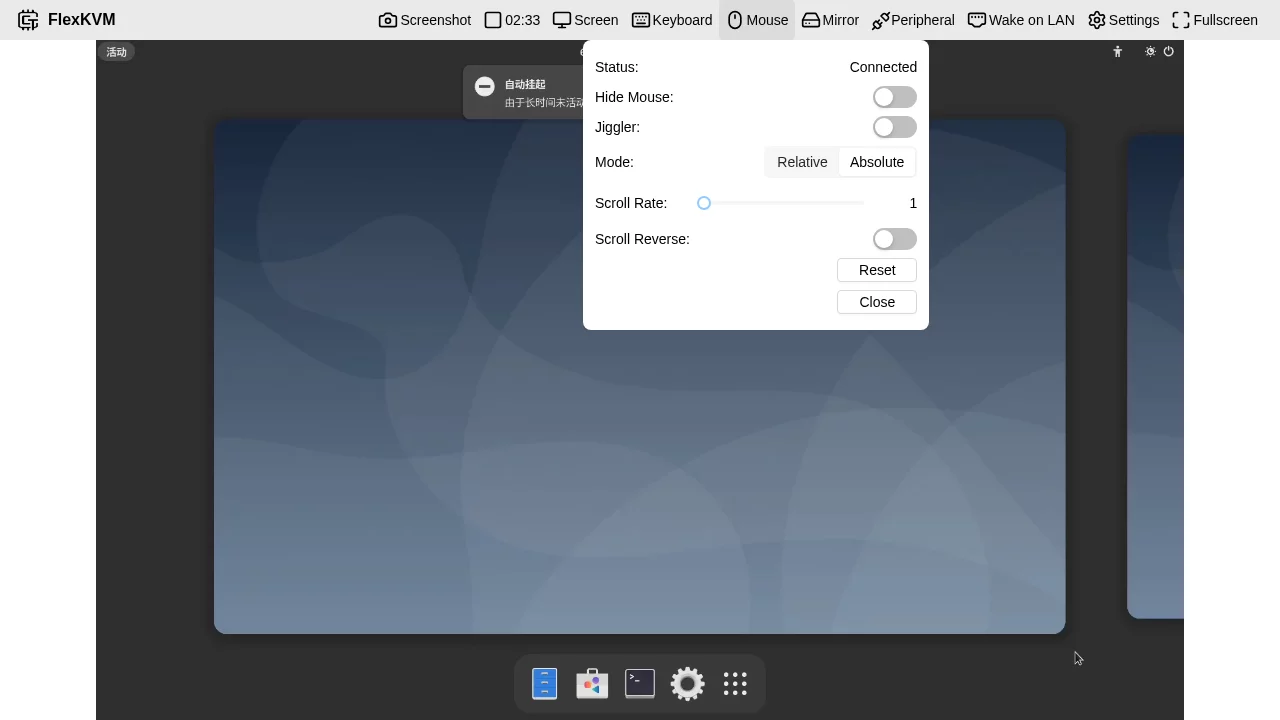Viewport: 1280px width, 720px height.
Task: Open the Screen menu
Action: click(586, 20)
